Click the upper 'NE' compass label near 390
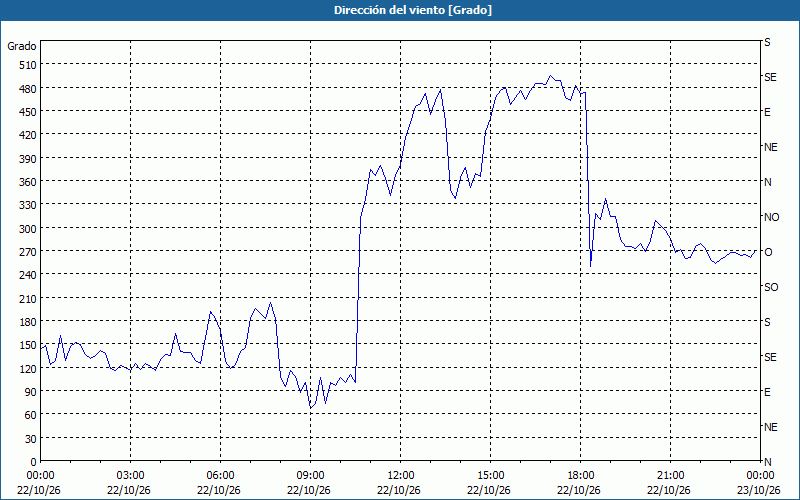Image resolution: width=800 pixels, height=500 pixels. [770, 147]
